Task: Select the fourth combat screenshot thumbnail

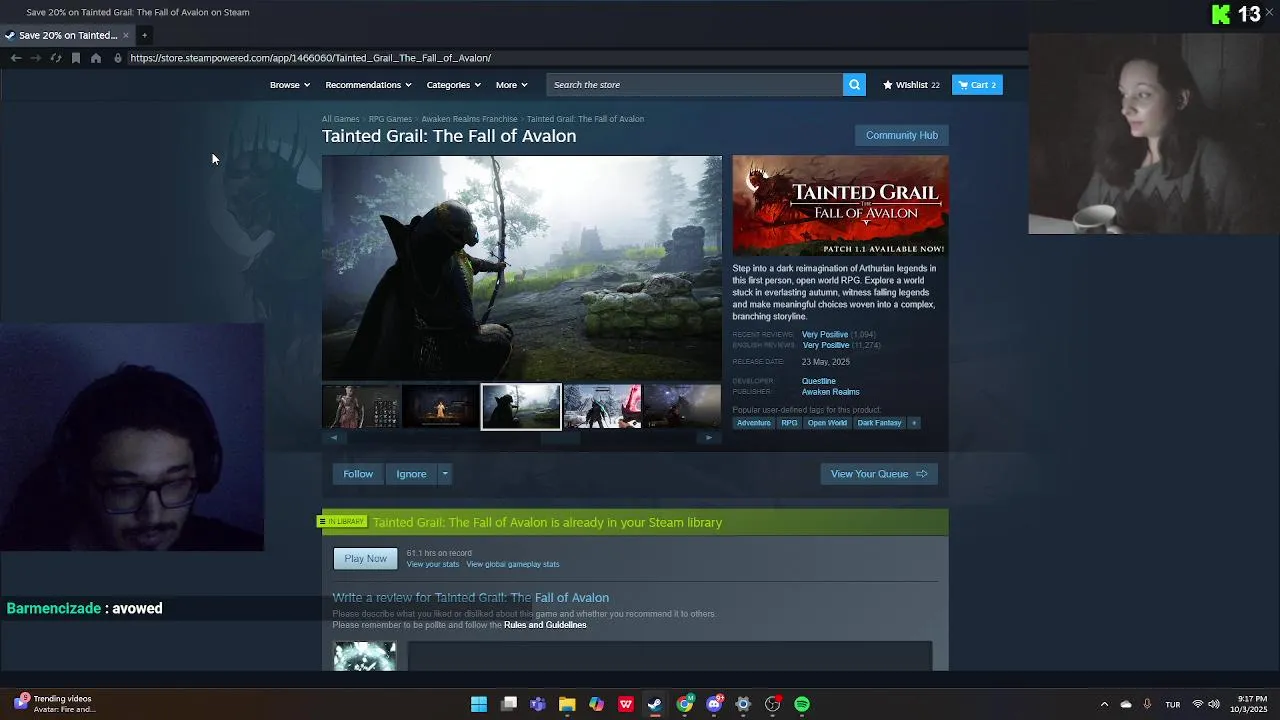Action: coord(602,407)
